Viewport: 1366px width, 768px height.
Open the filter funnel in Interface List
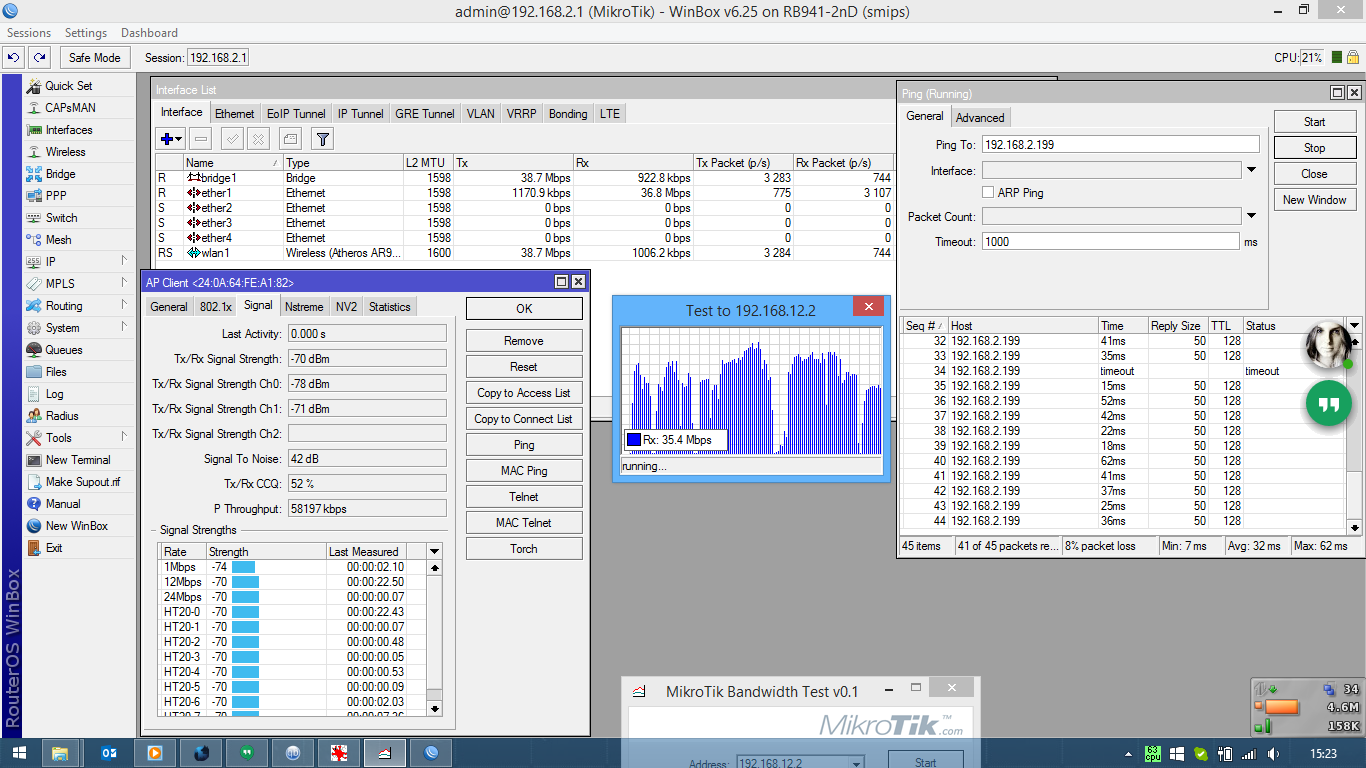[x=322, y=139]
